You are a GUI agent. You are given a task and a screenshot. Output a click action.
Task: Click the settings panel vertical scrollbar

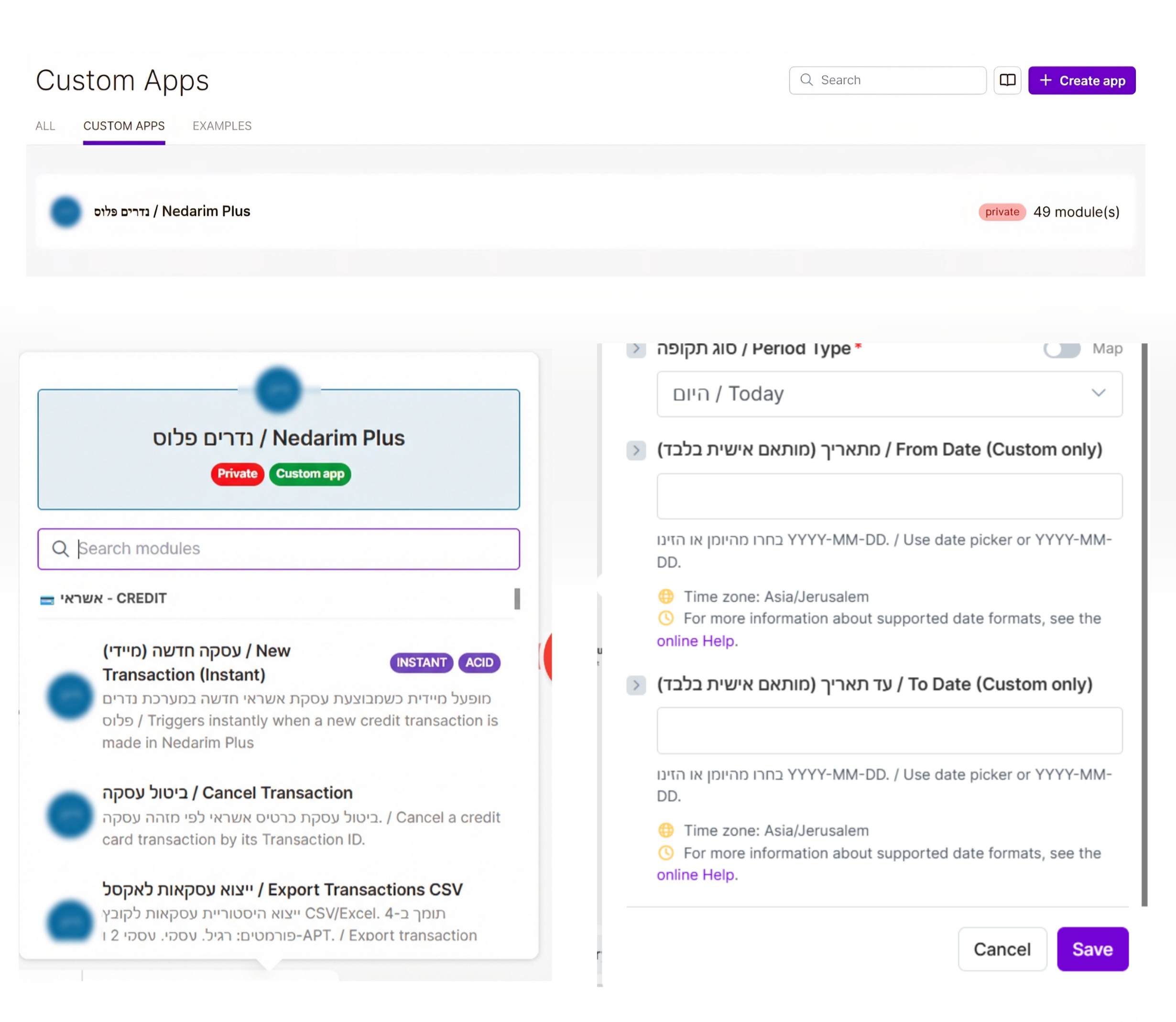coord(1144,624)
